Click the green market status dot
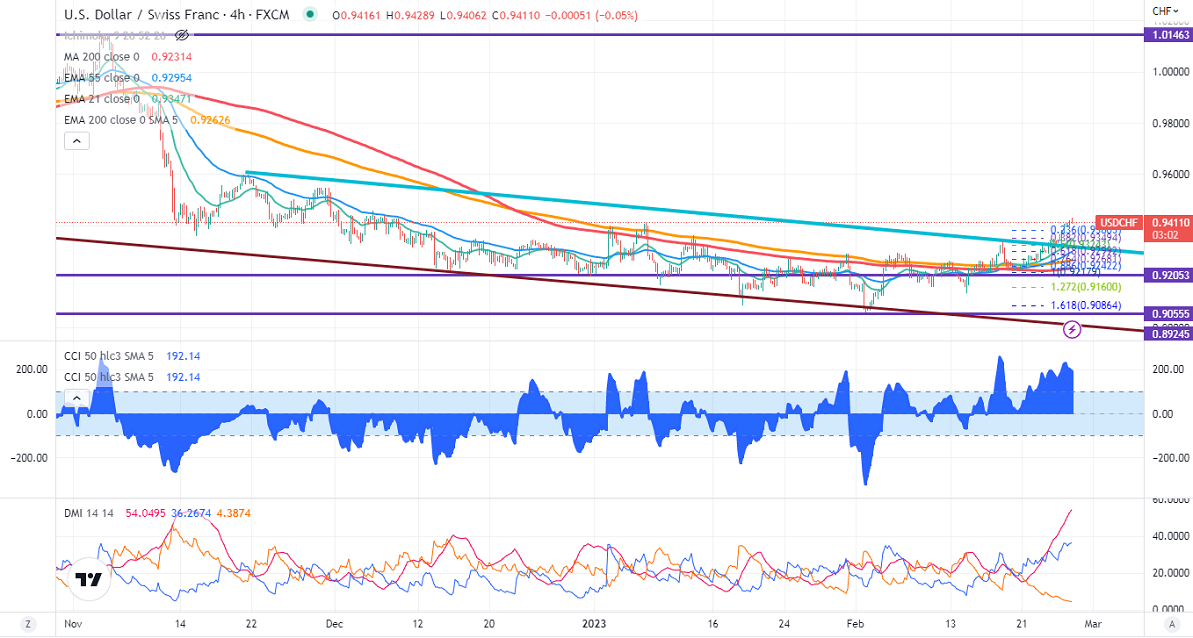Screen dimensions: 1193x638 click(313, 15)
